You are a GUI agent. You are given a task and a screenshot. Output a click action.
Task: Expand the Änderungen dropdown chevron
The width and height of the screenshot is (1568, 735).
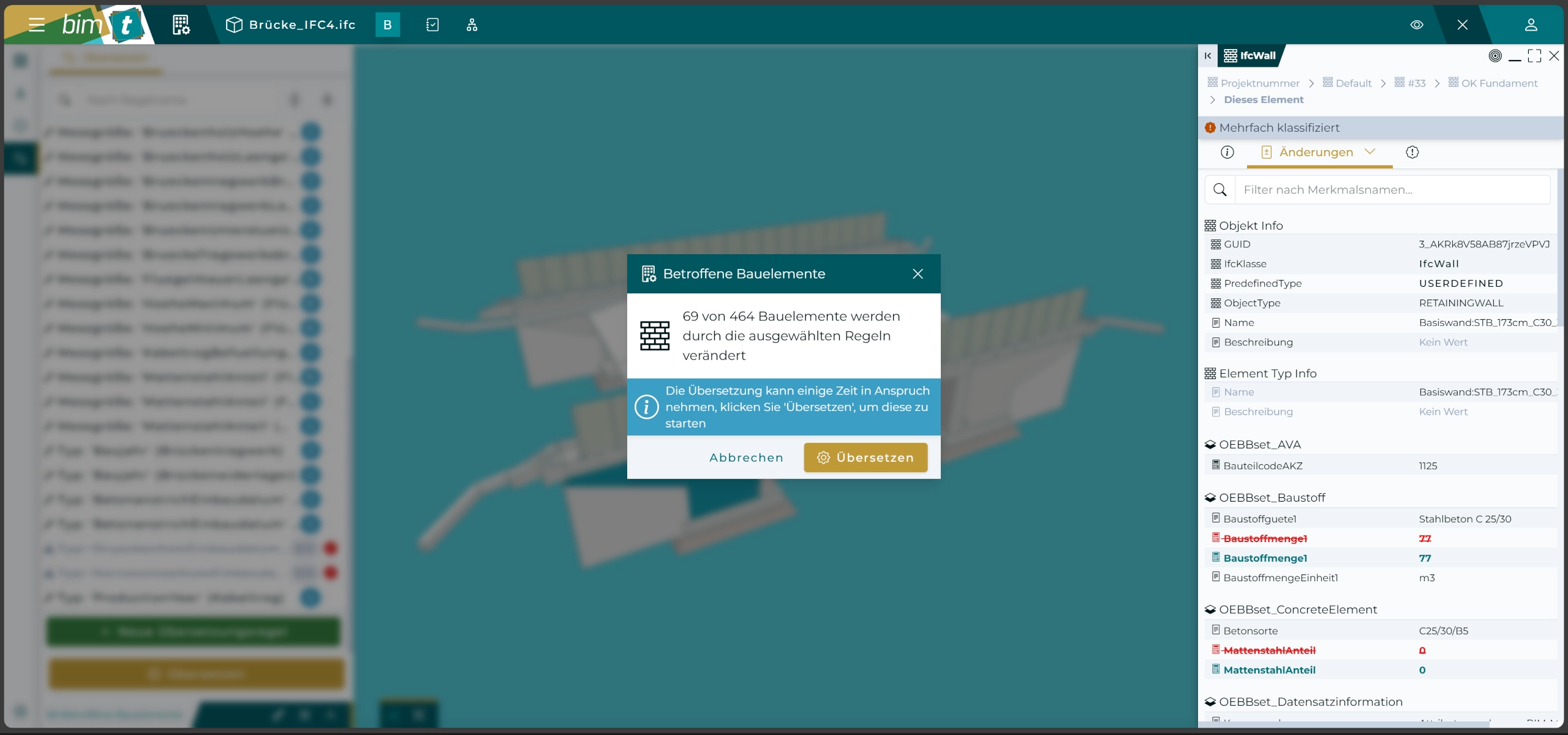[x=1370, y=151]
